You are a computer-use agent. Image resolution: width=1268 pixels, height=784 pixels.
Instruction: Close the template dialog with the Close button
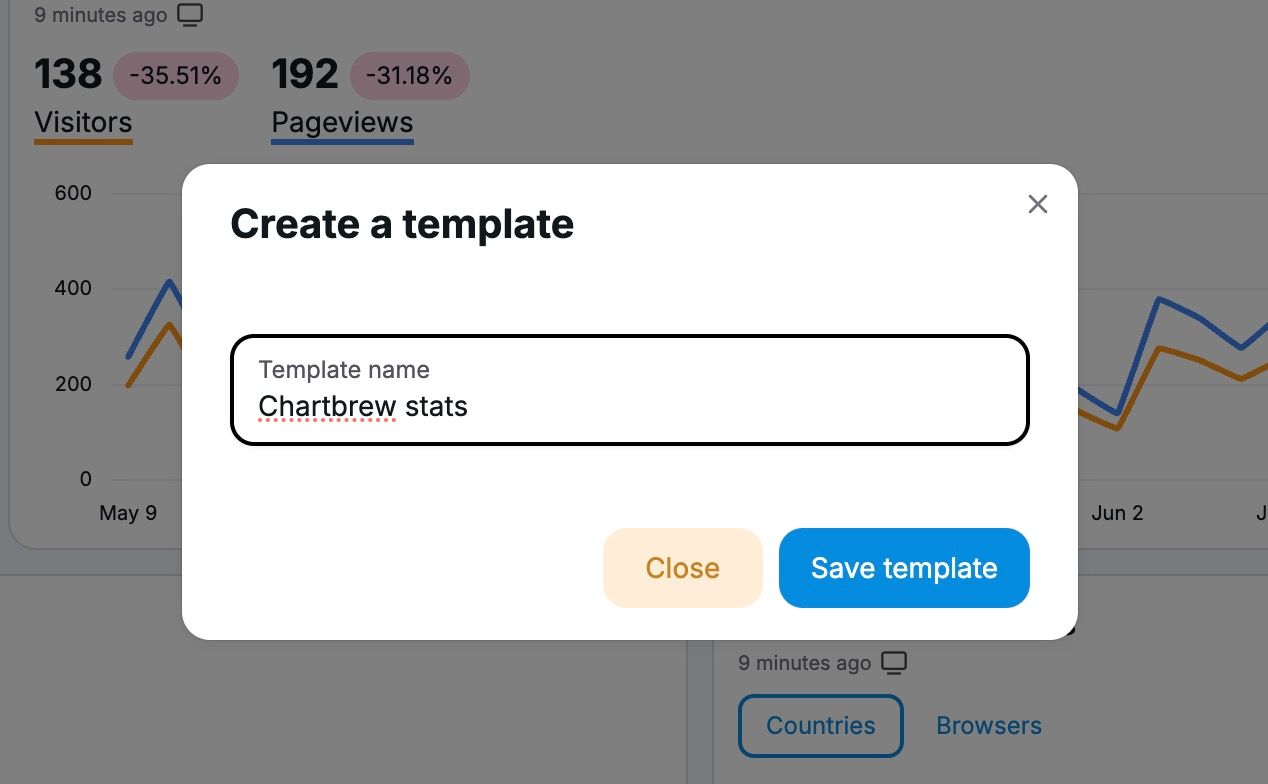click(682, 567)
